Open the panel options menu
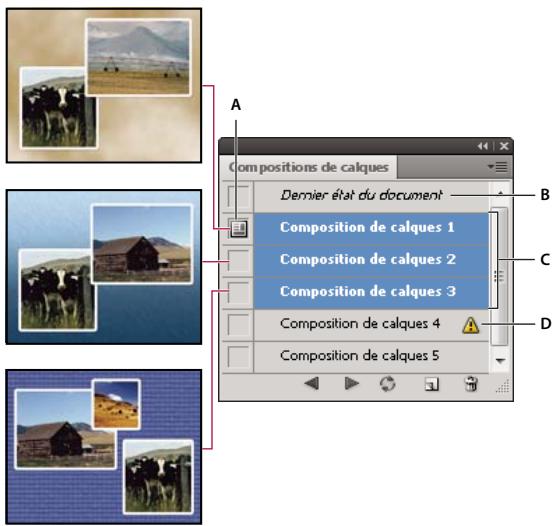556x526 pixels. coord(497,167)
